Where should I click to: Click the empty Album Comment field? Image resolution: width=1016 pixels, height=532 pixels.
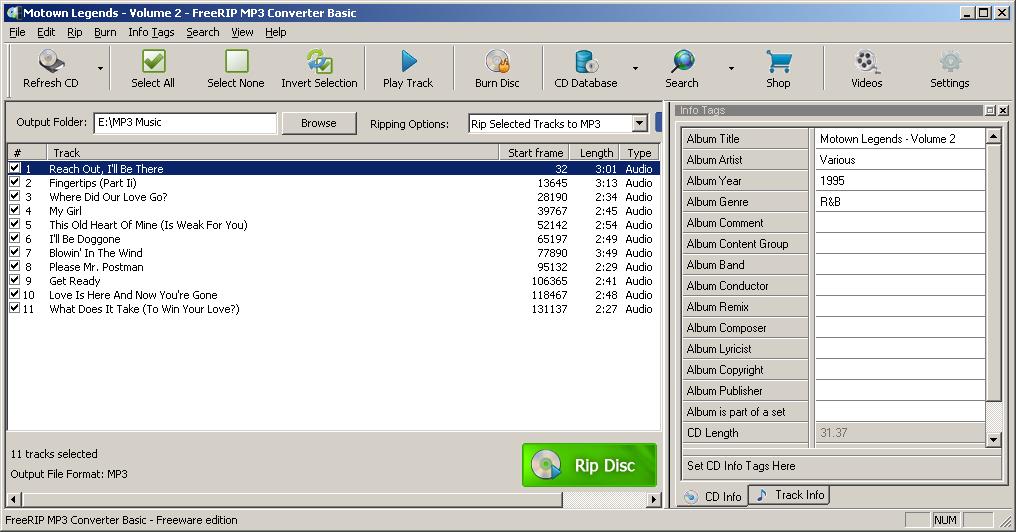(x=899, y=223)
